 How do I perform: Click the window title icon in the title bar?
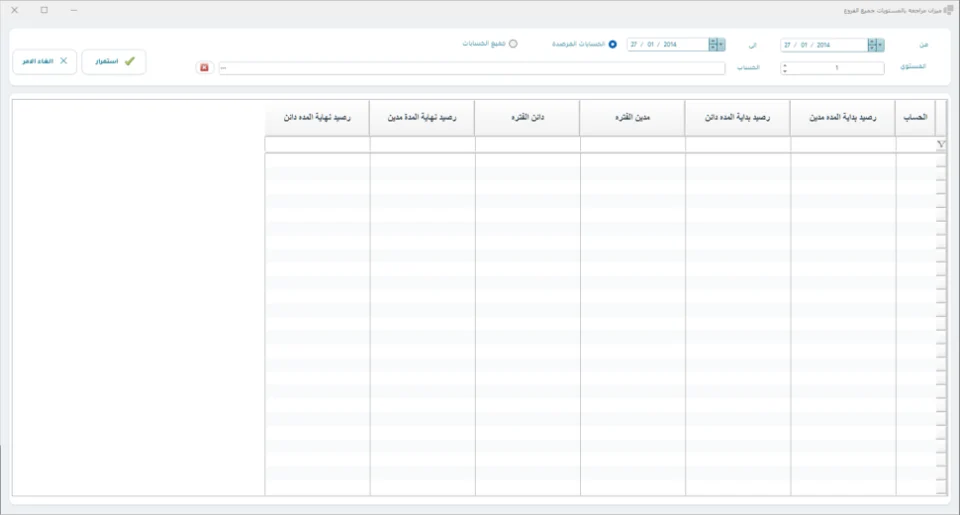coord(948,10)
